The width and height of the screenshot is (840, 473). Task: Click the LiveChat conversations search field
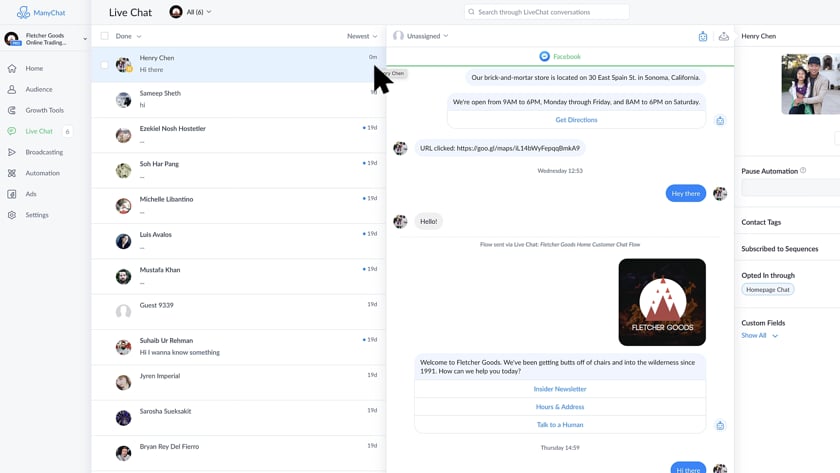(546, 12)
